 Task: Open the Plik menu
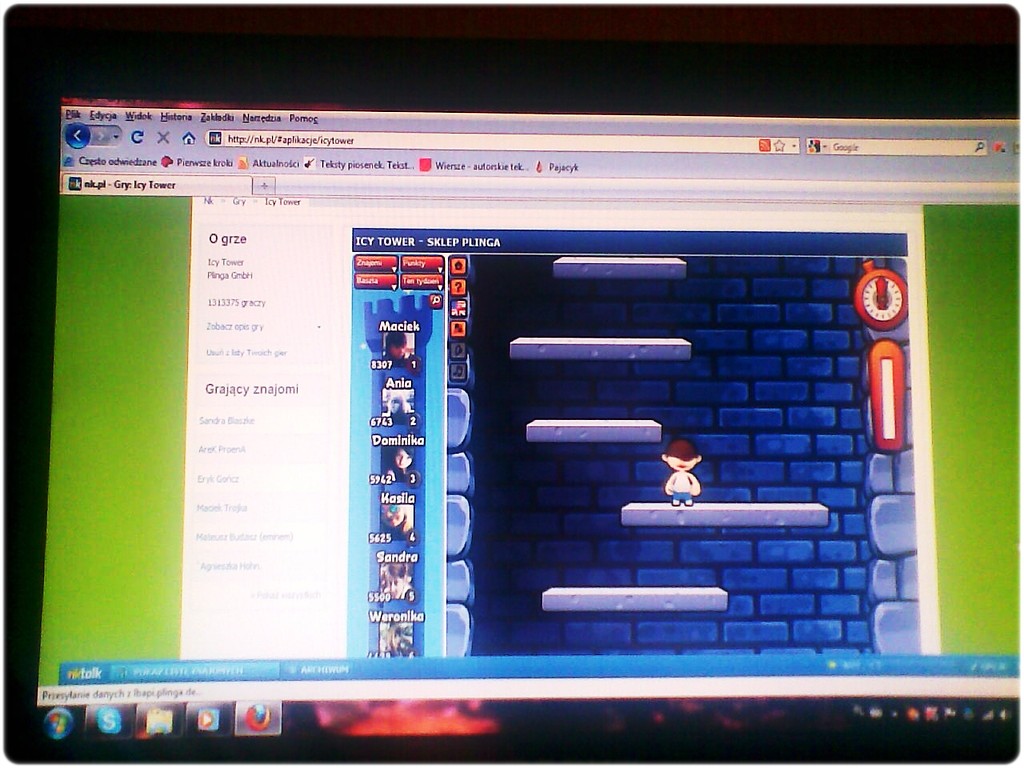72,115
